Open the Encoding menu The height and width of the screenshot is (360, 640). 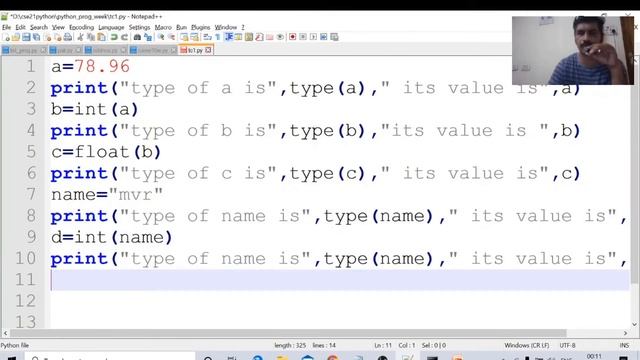click(81, 27)
